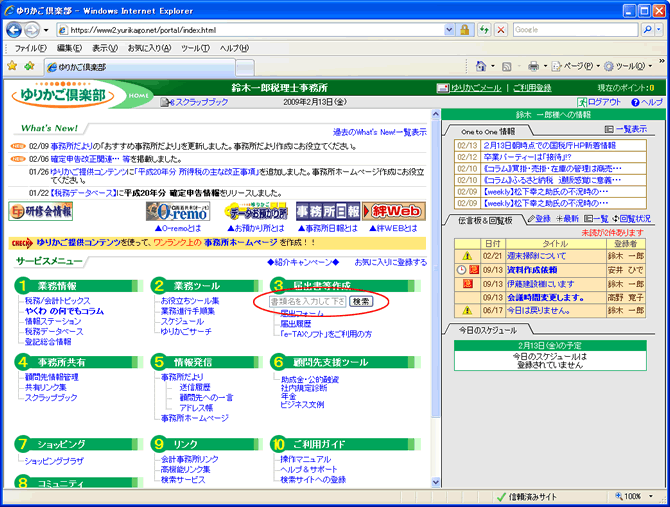The width and height of the screenshot is (670, 507).
Task: Click the データお預かり所 banner
Action: coord(256,211)
